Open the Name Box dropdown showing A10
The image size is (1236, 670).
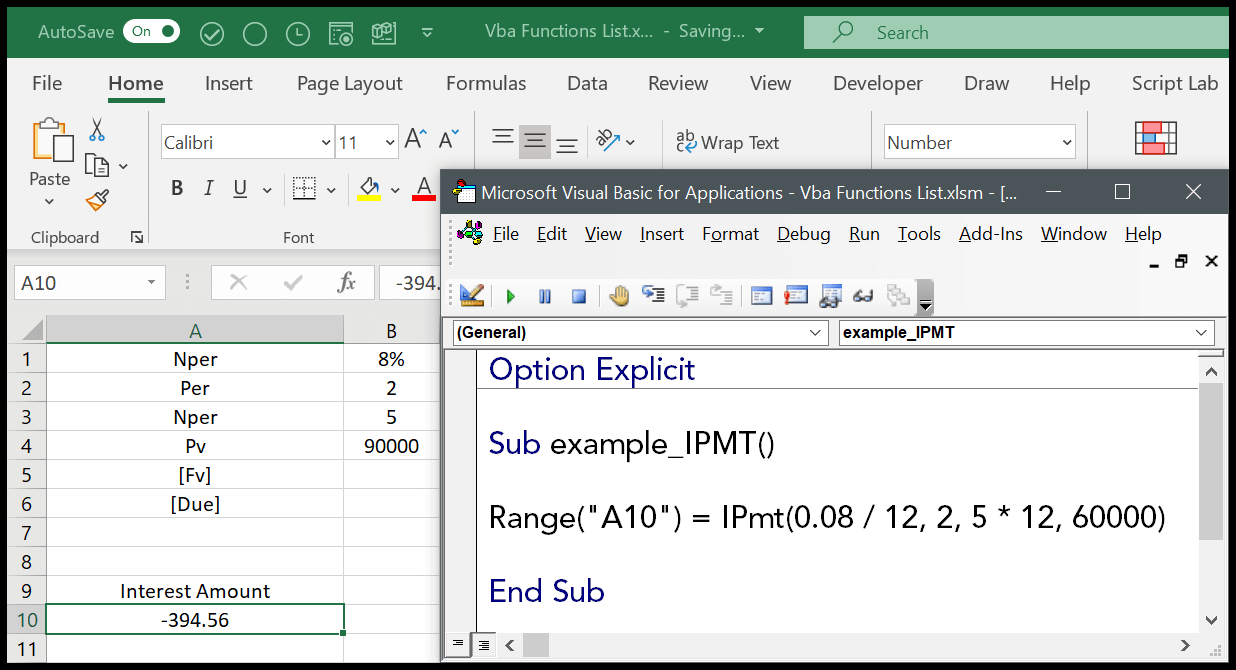(151, 283)
